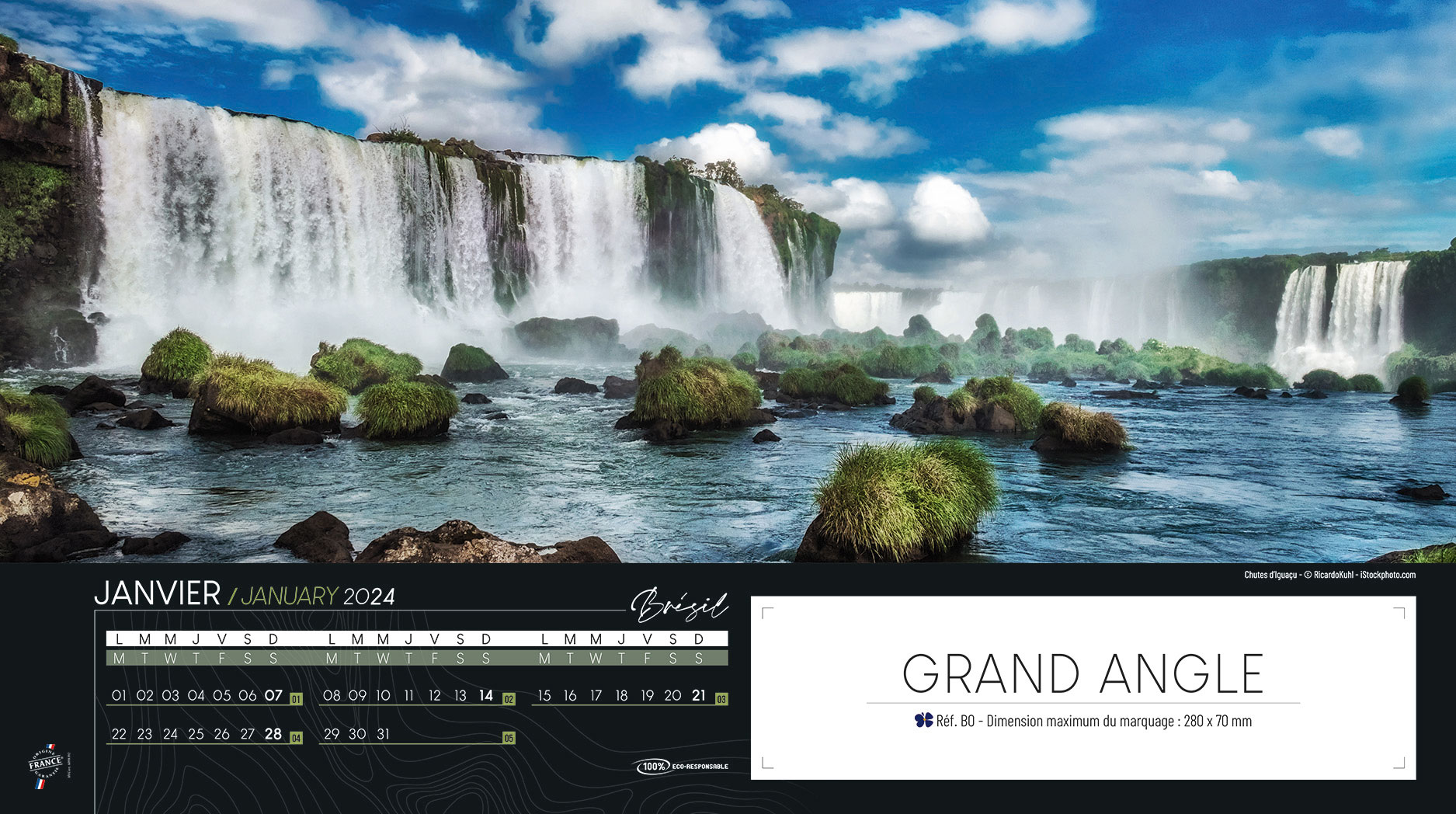Click the 100% eco-responsable logo
This screenshot has height=814, width=1456.
[682, 767]
